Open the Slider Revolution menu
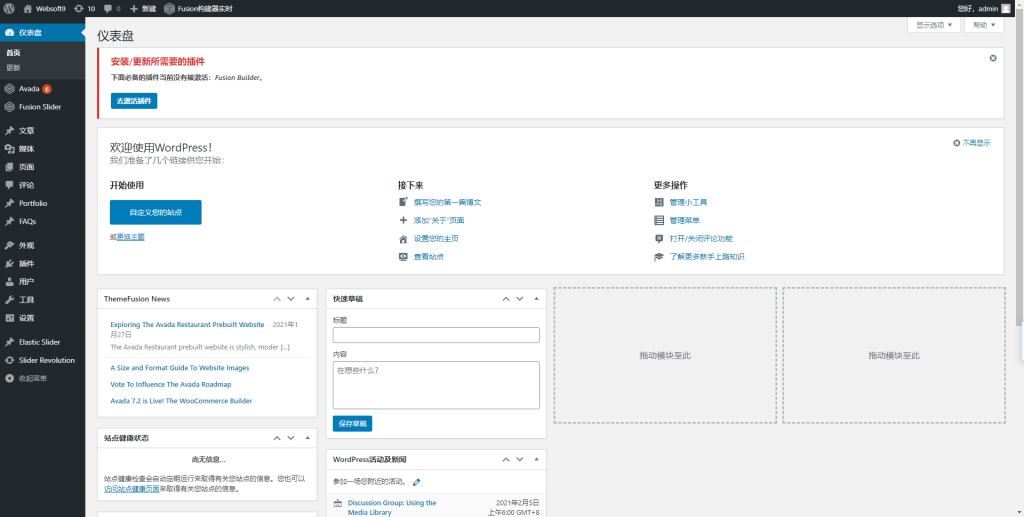The image size is (1024, 517). (x=46, y=360)
